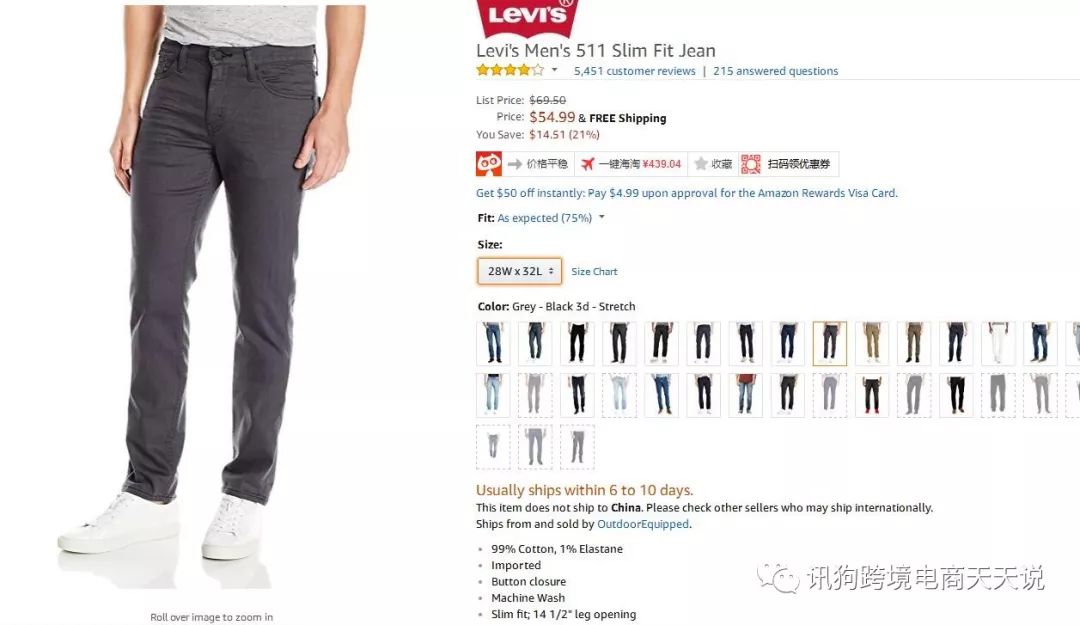Viewport: 1080px width, 625px height.
Task: Click the OutdoorEquipped seller link
Action: click(643, 524)
